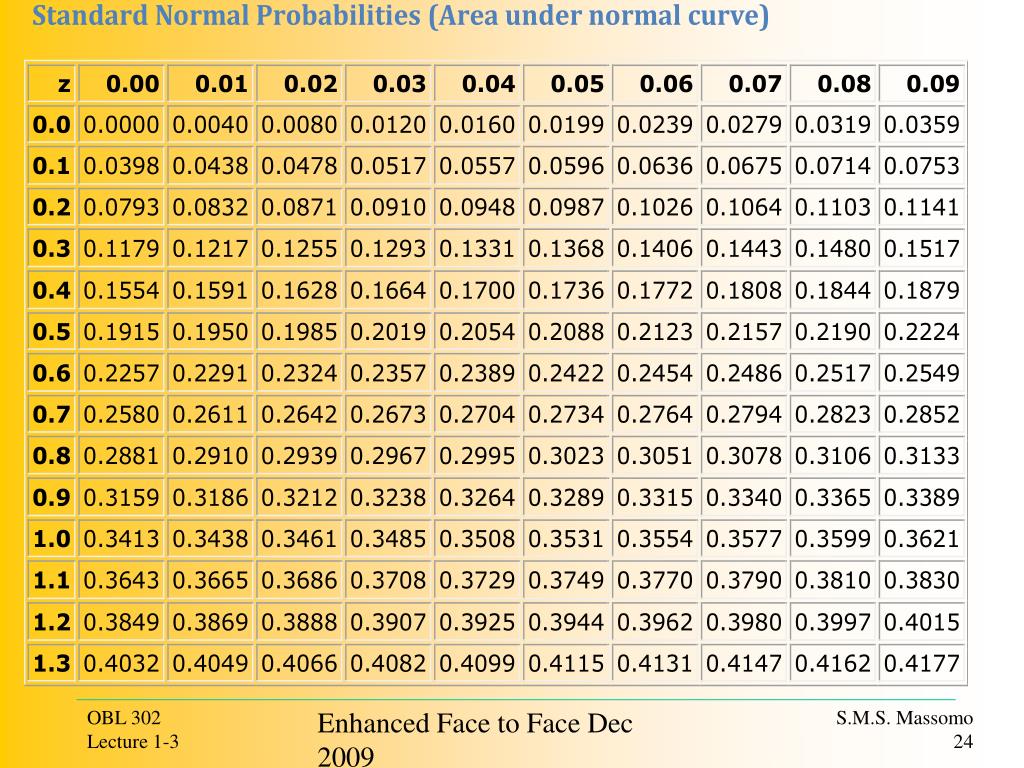Click the cell value 0.3389

[x=921, y=498]
